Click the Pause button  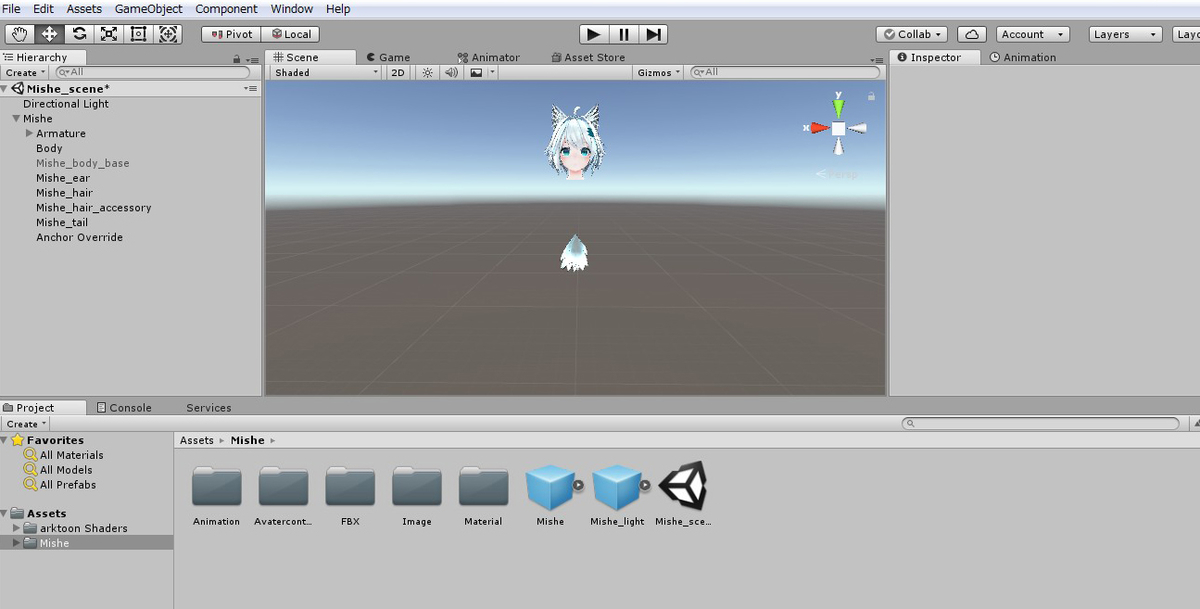624,34
